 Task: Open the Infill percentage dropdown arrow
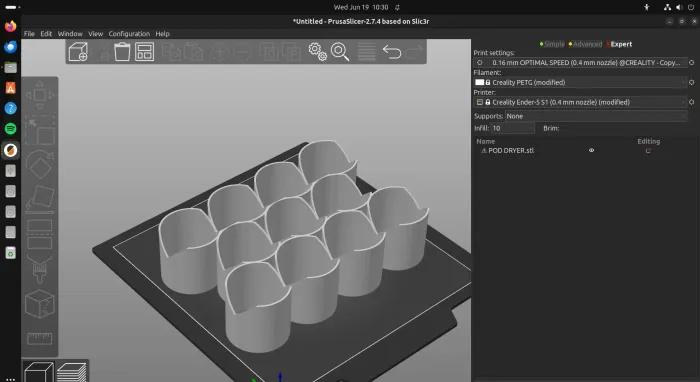[530, 128]
